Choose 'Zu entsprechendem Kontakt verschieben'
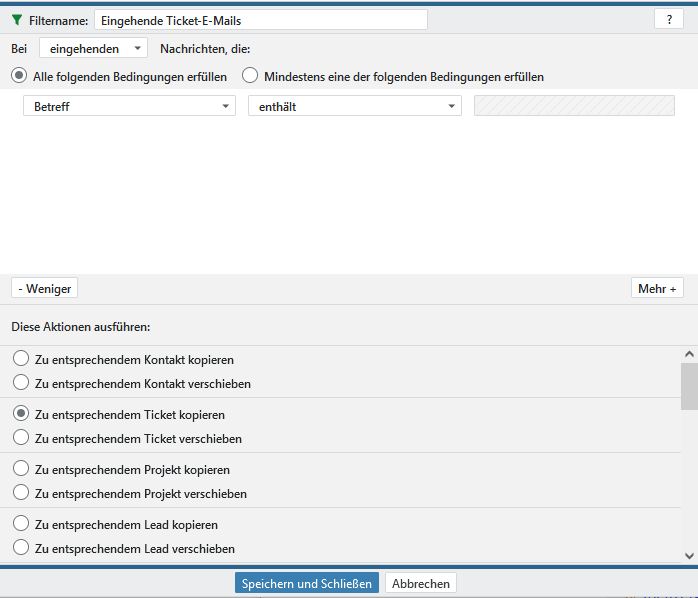The height and width of the screenshot is (598, 698). 21,383
